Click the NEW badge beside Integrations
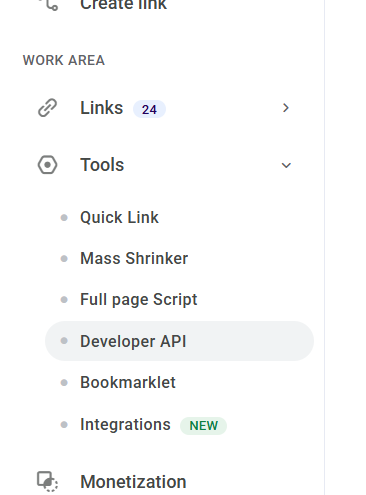366x495 pixels. click(203, 426)
